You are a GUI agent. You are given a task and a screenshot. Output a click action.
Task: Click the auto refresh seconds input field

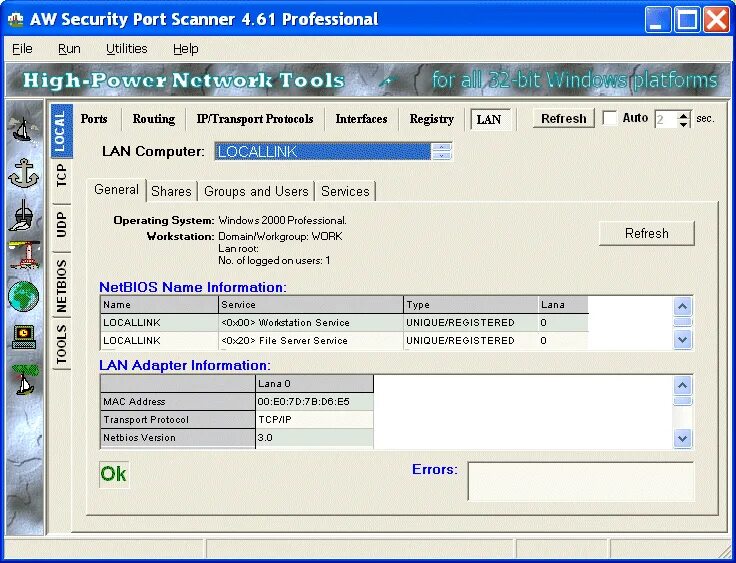pos(666,119)
